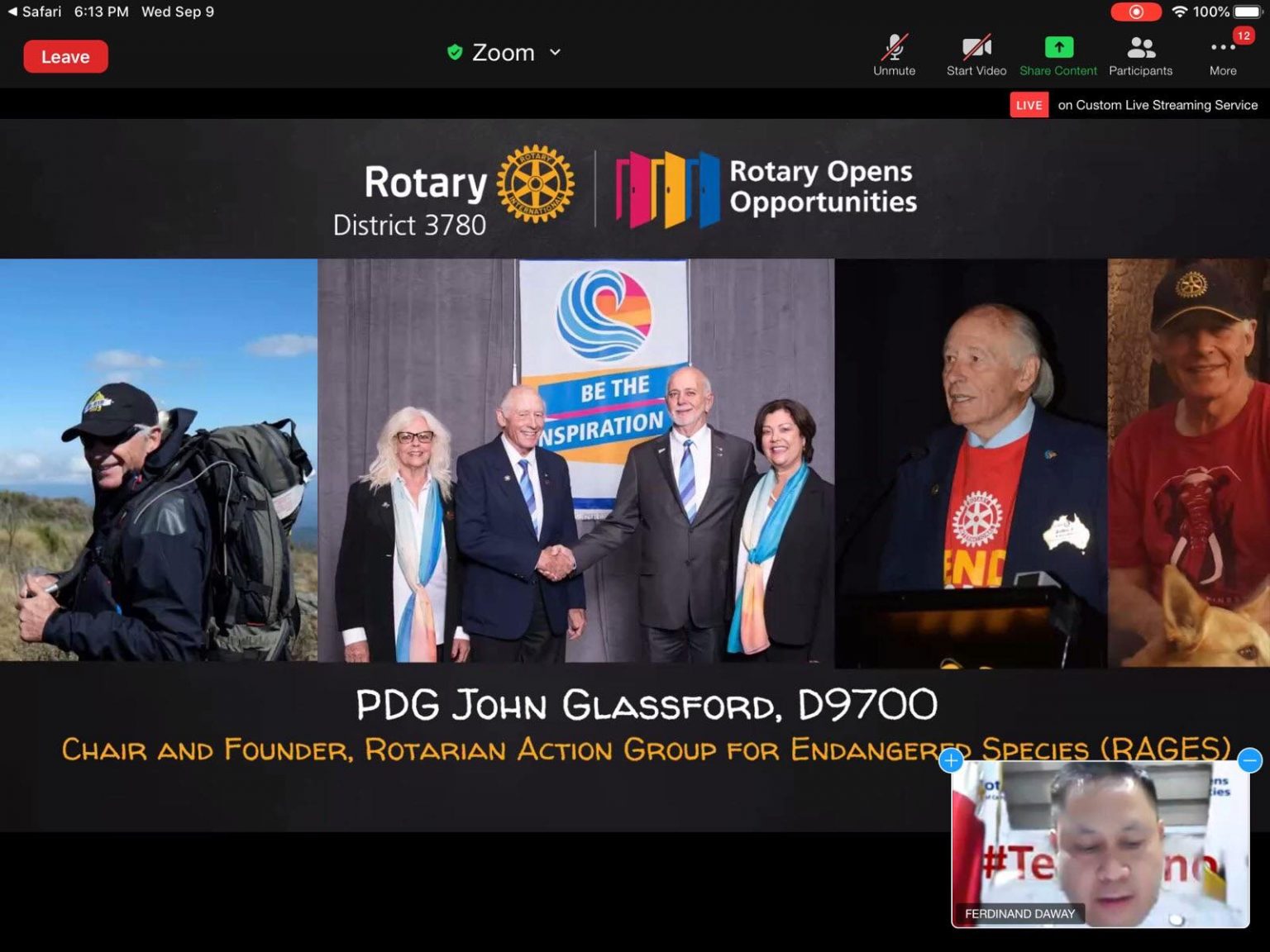Tap the red 12 notification badge
Screen dimensions: 1270x952
pyautogui.click(x=1244, y=36)
